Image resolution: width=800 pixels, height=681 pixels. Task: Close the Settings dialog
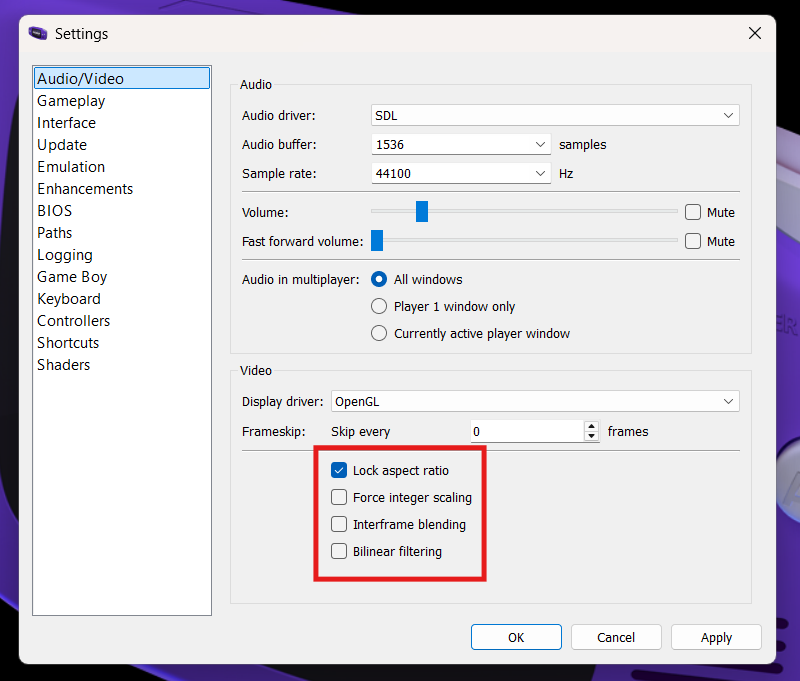[x=755, y=33]
